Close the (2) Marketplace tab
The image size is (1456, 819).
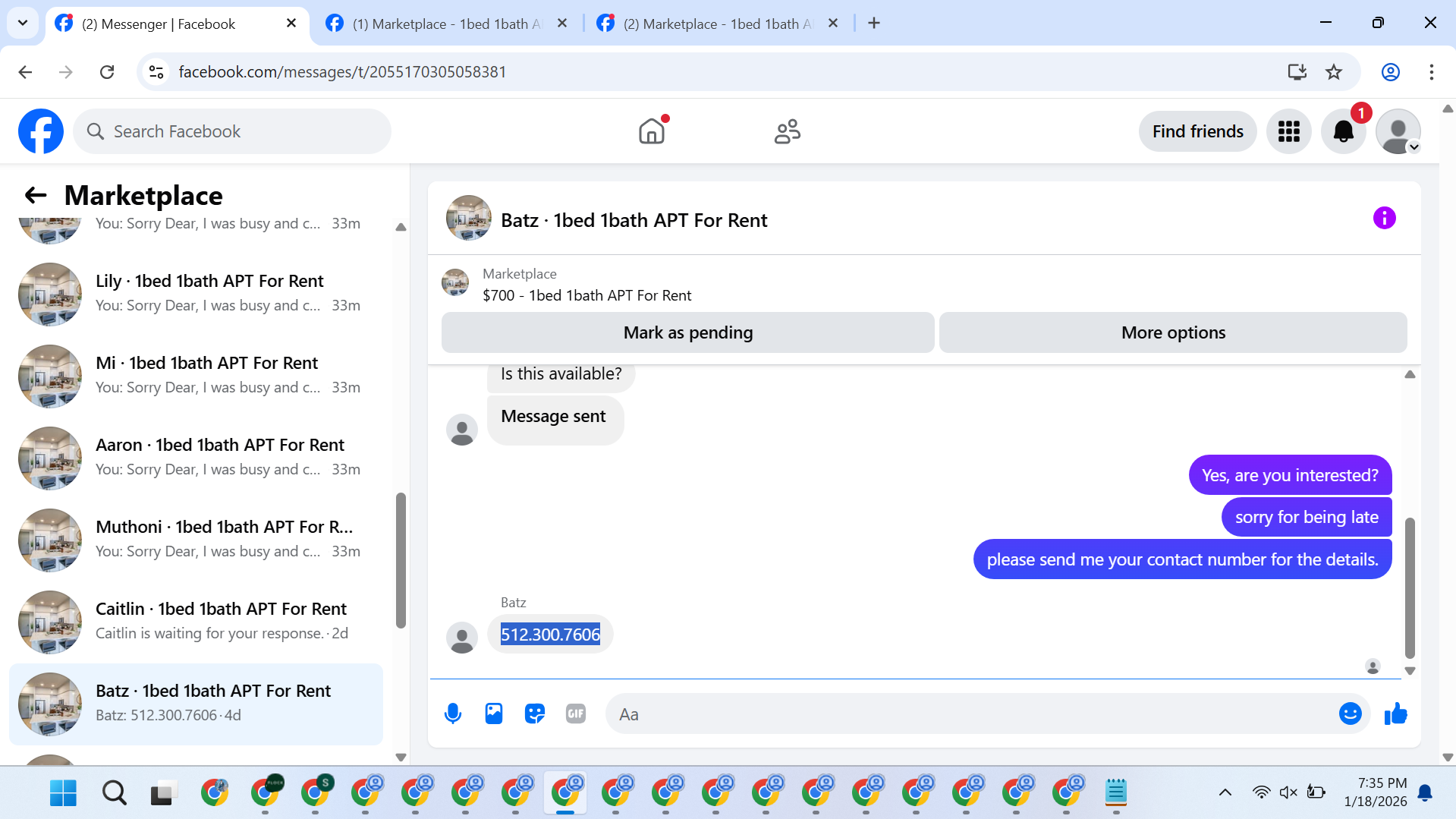[833, 24]
